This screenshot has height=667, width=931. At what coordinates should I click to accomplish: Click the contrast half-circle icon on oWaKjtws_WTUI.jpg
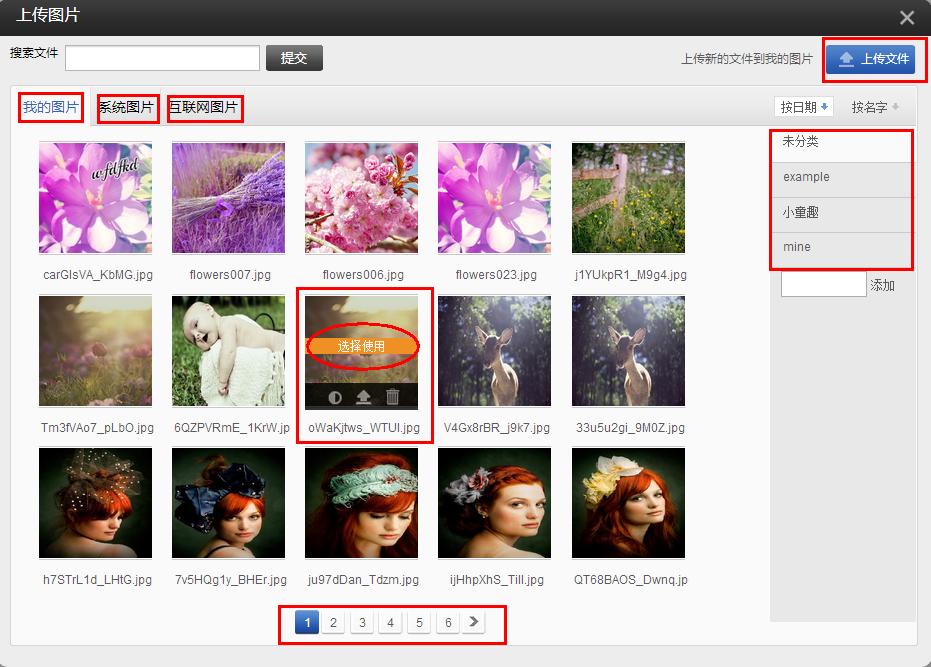tap(335, 397)
